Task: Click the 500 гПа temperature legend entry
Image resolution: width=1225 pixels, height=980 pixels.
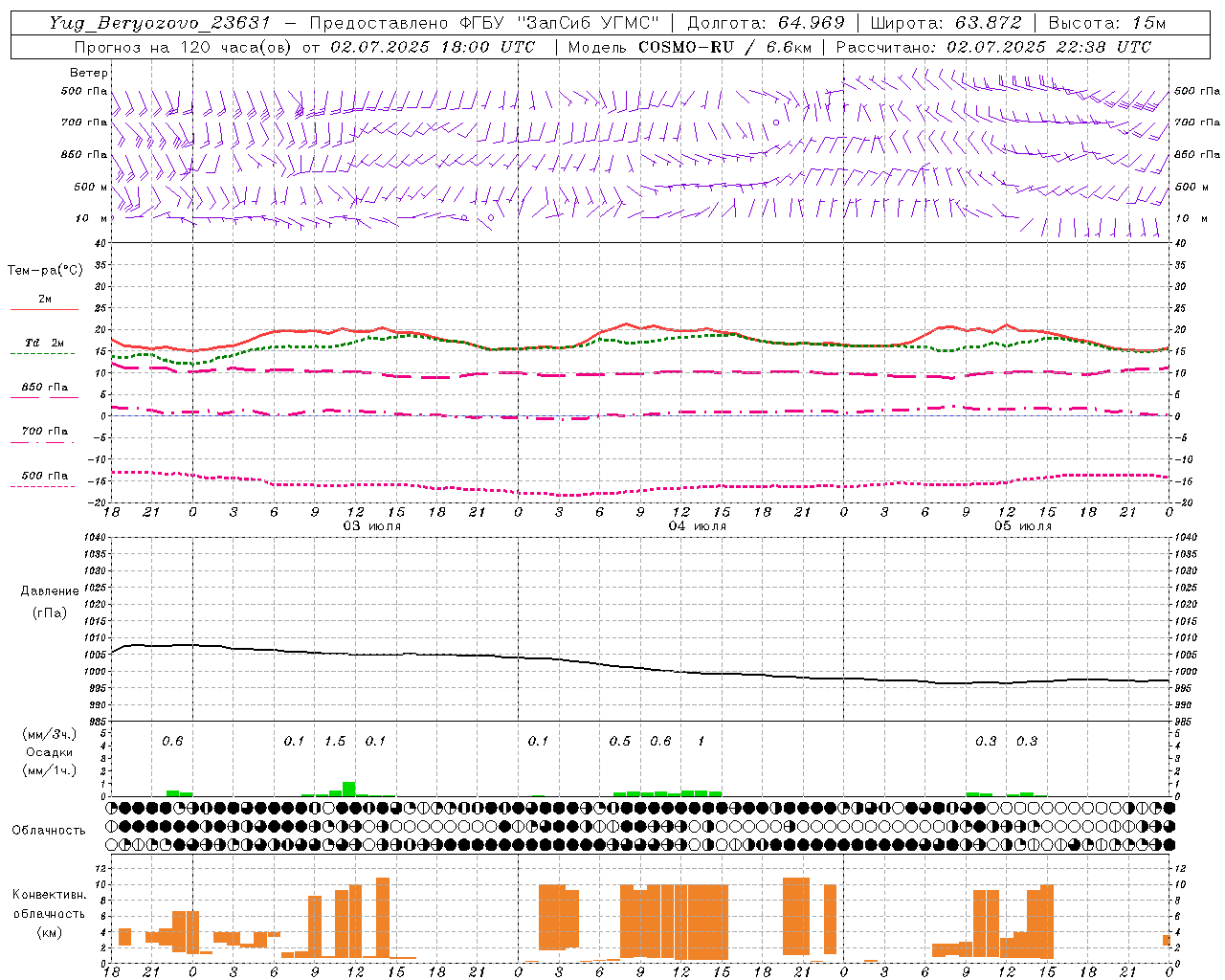Action: click(x=45, y=479)
